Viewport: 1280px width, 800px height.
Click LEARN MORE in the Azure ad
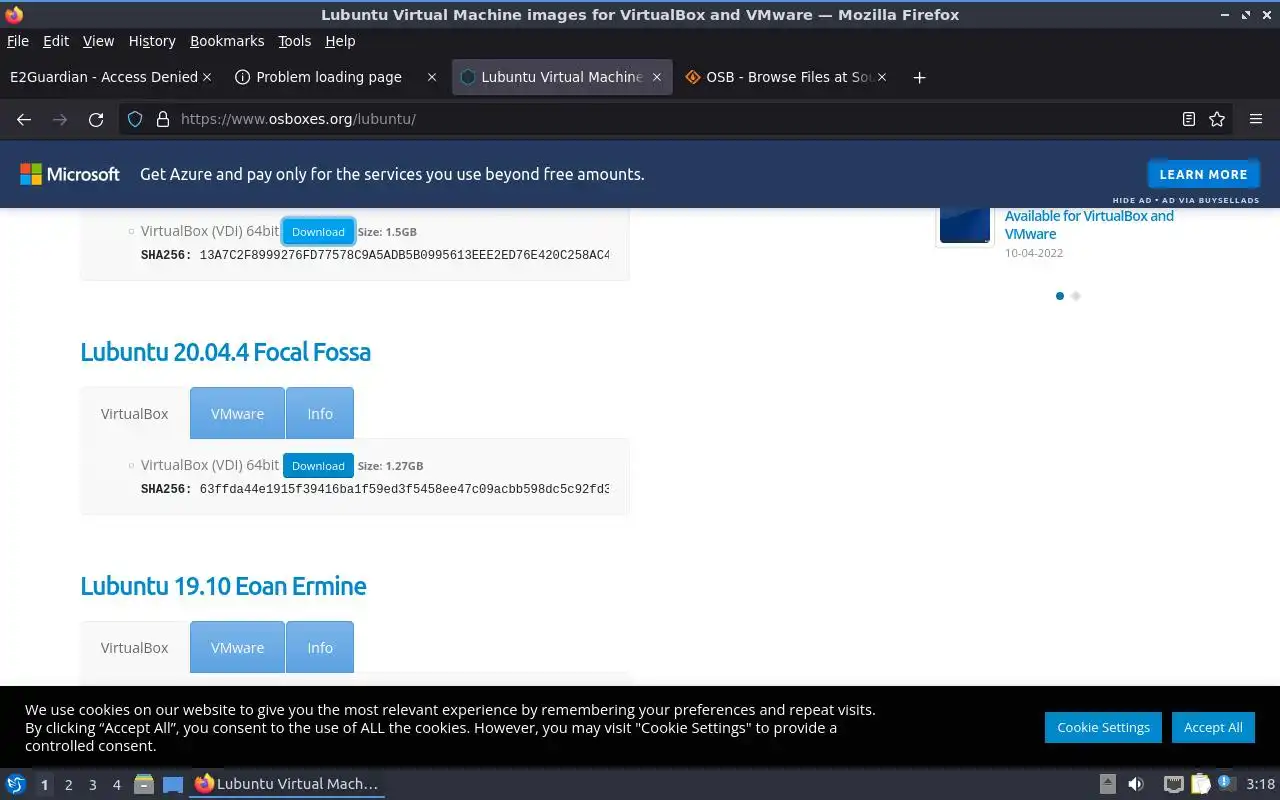pos(1203,174)
